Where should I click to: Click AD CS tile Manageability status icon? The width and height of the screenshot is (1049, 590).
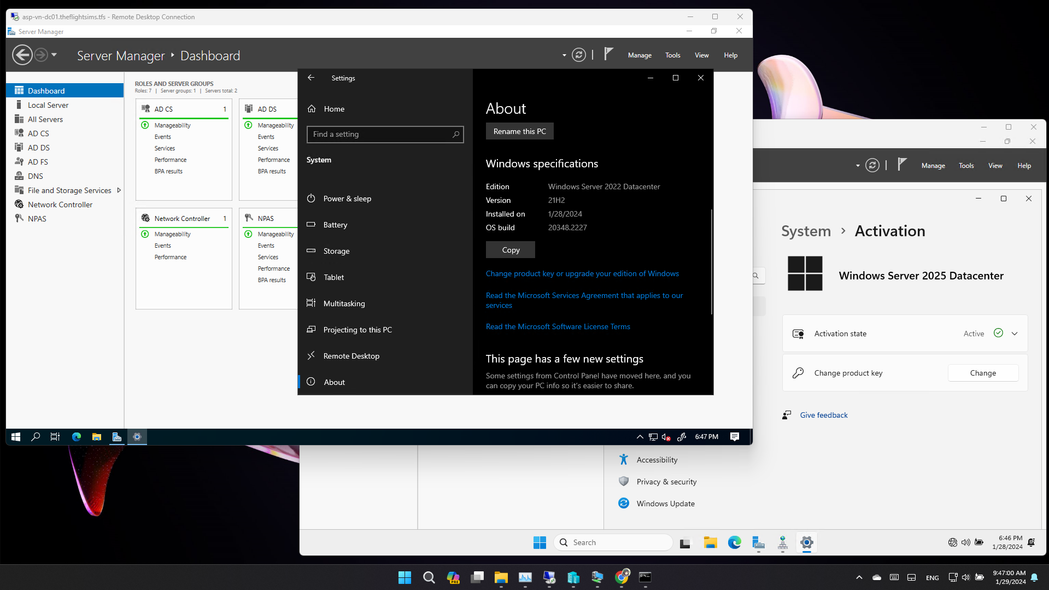click(145, 125)
